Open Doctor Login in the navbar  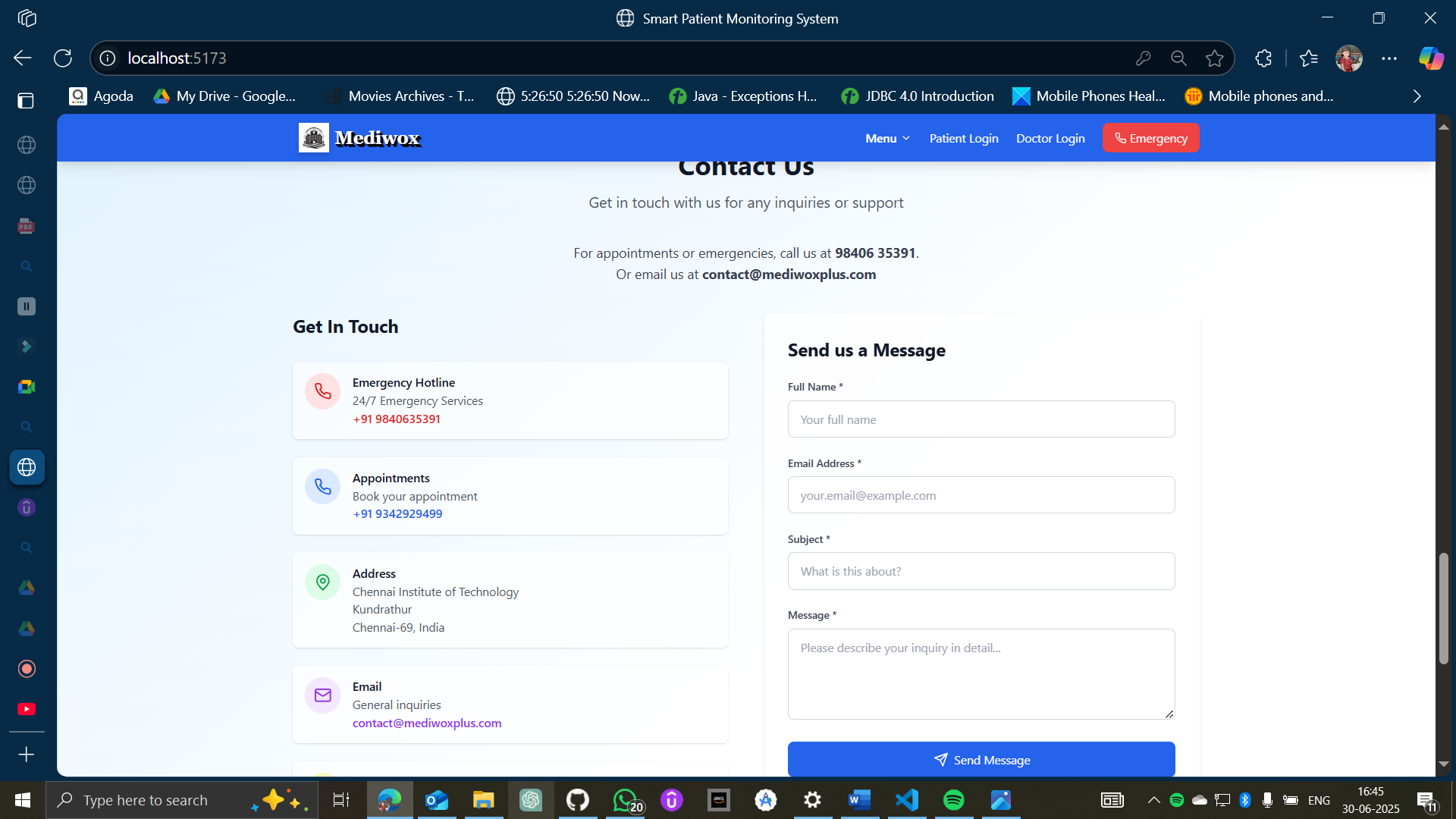click(x=1050, y=138)
